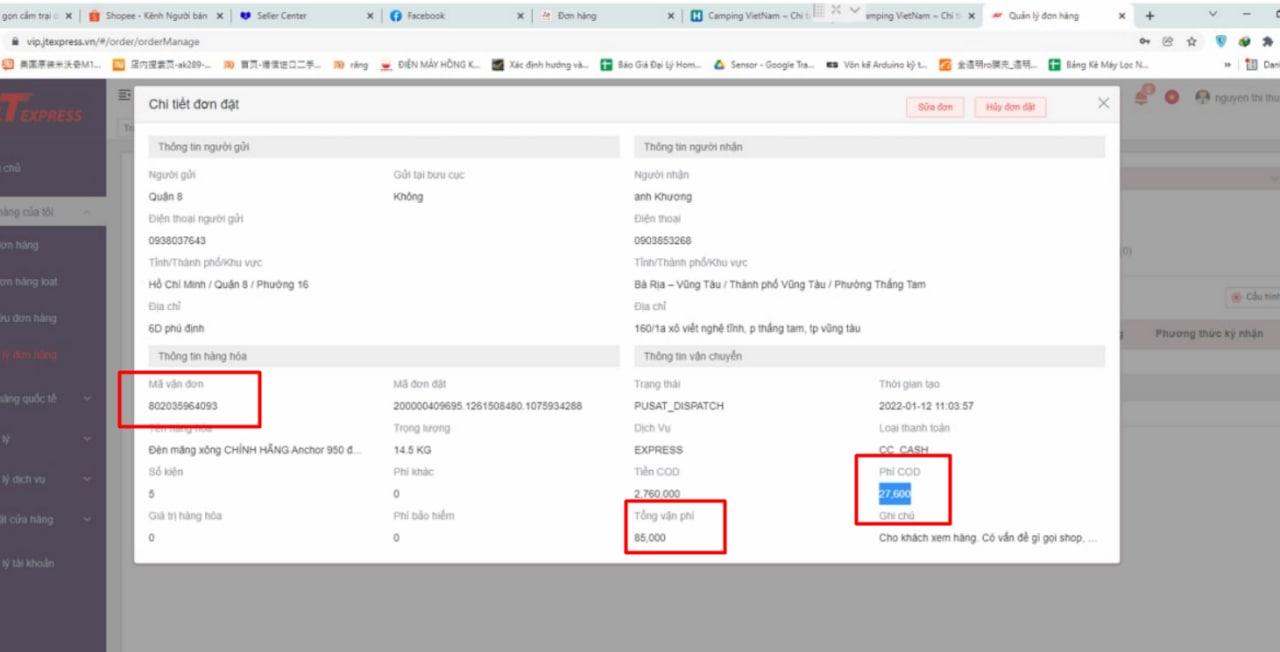Close the Seller Center tab

tap(369, 16)
